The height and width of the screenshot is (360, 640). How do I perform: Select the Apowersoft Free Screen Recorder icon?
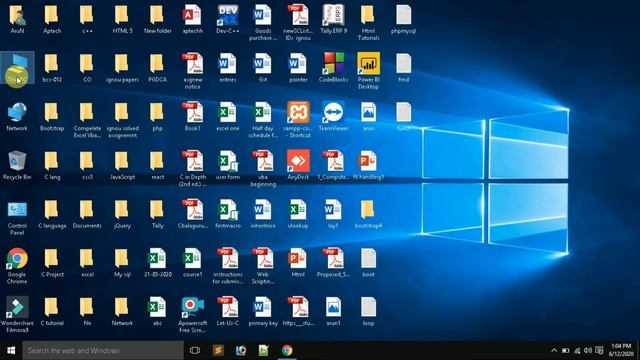pos(193,314)
